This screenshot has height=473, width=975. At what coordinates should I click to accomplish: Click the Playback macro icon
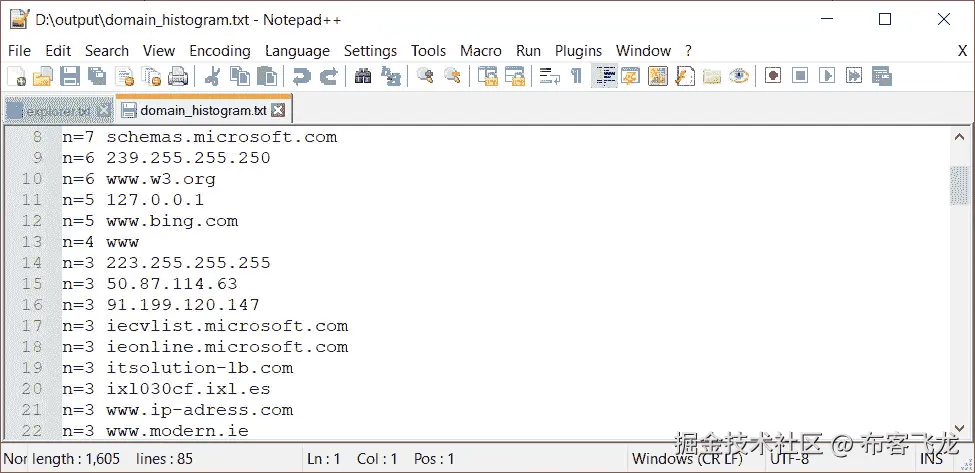(x=827, y=76)
